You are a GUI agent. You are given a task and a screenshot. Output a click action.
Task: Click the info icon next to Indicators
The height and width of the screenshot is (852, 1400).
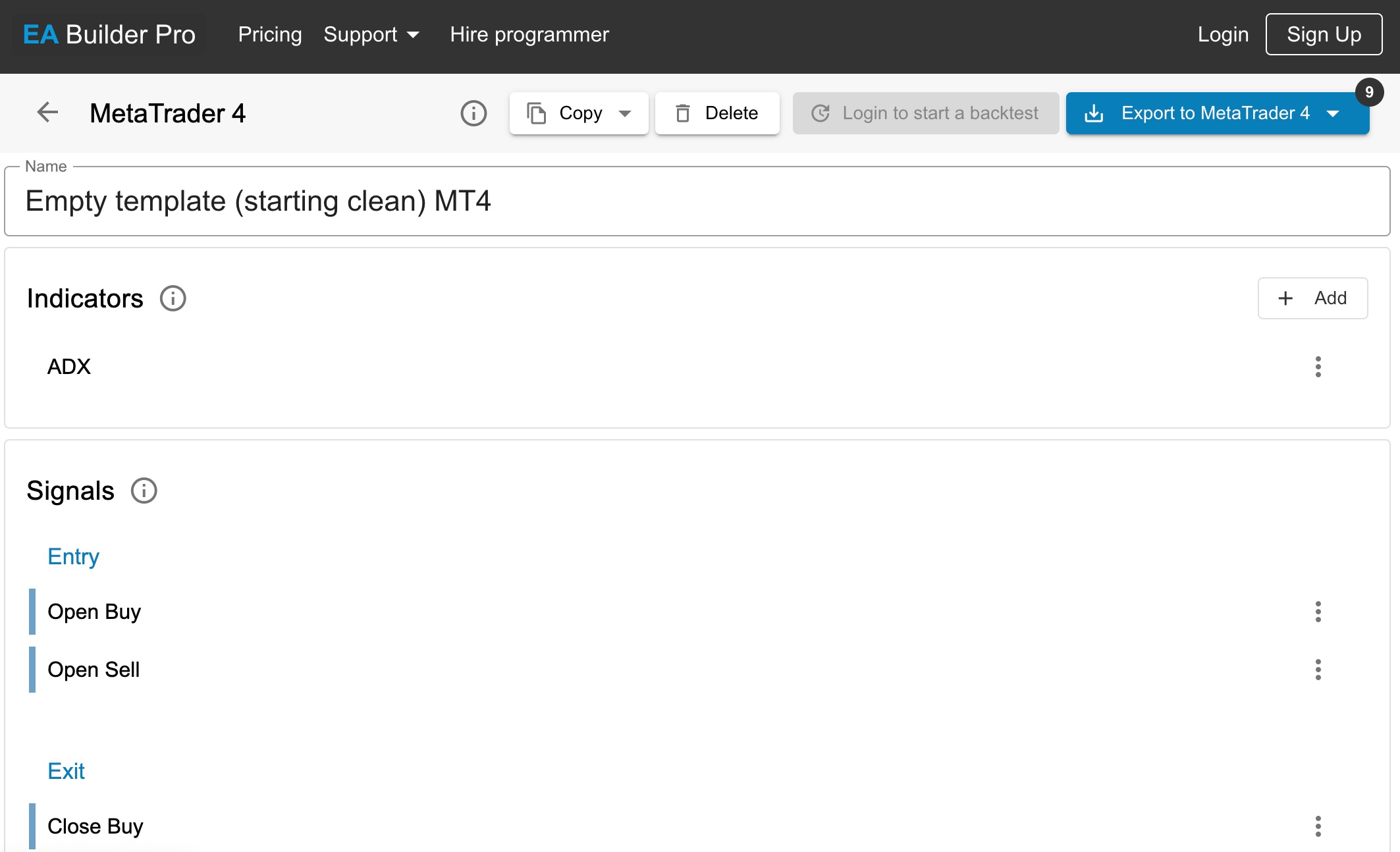point(173,298)
